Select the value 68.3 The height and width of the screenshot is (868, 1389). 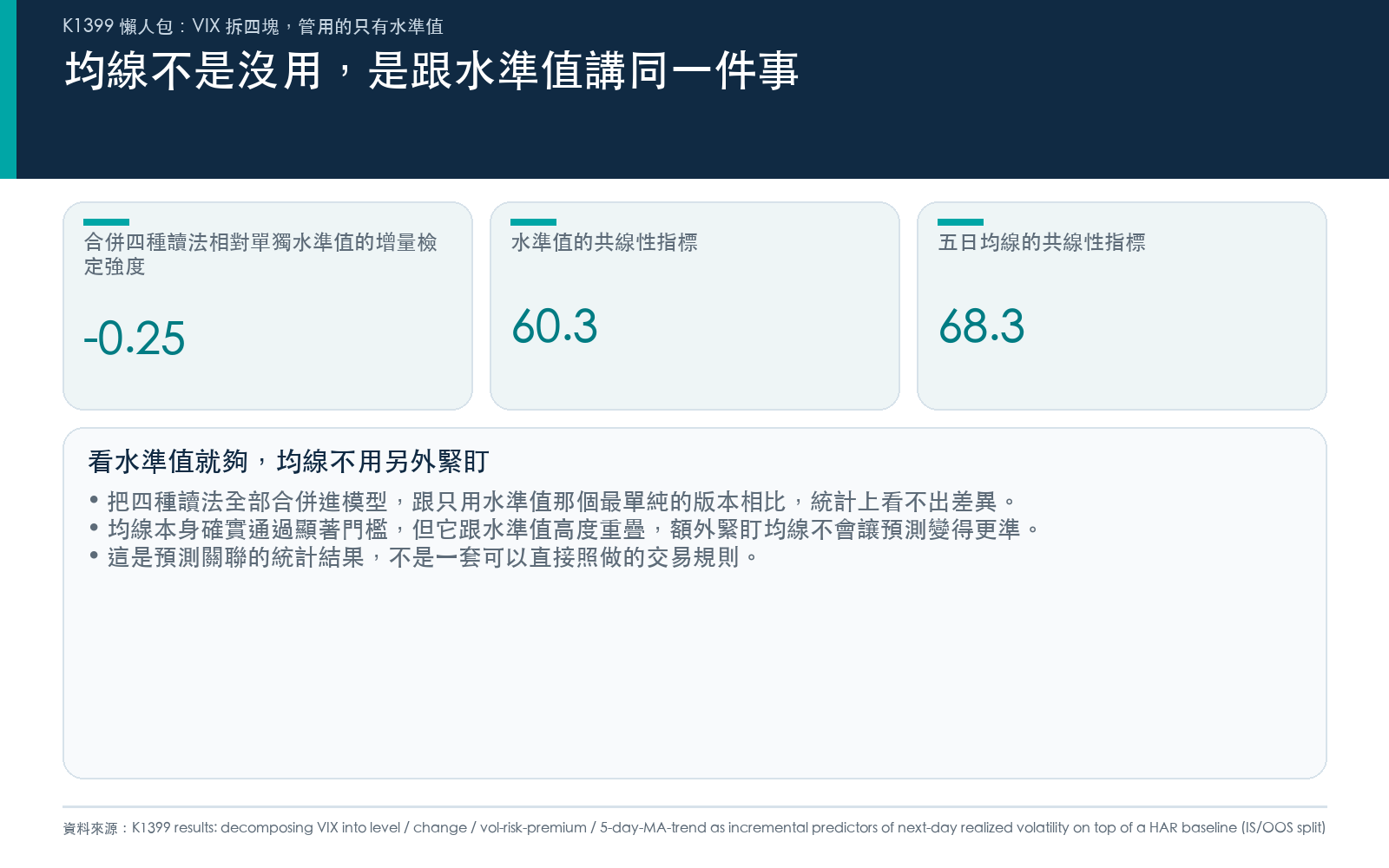982,326
